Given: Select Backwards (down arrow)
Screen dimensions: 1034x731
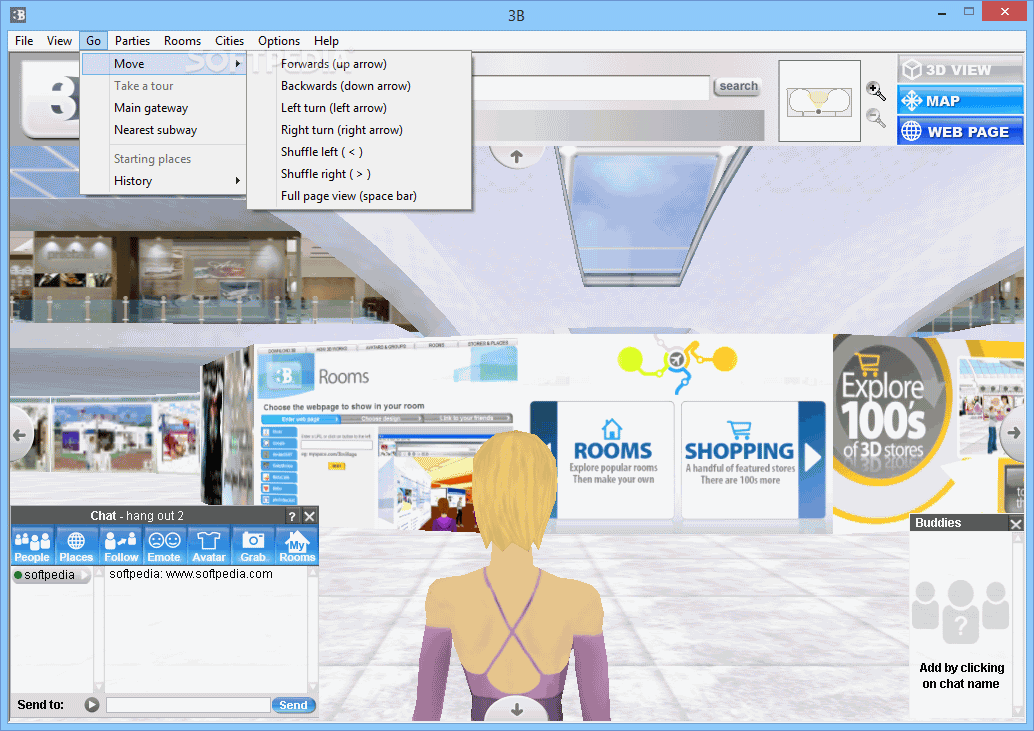Looking at the screenshot, I should point(359,86).
